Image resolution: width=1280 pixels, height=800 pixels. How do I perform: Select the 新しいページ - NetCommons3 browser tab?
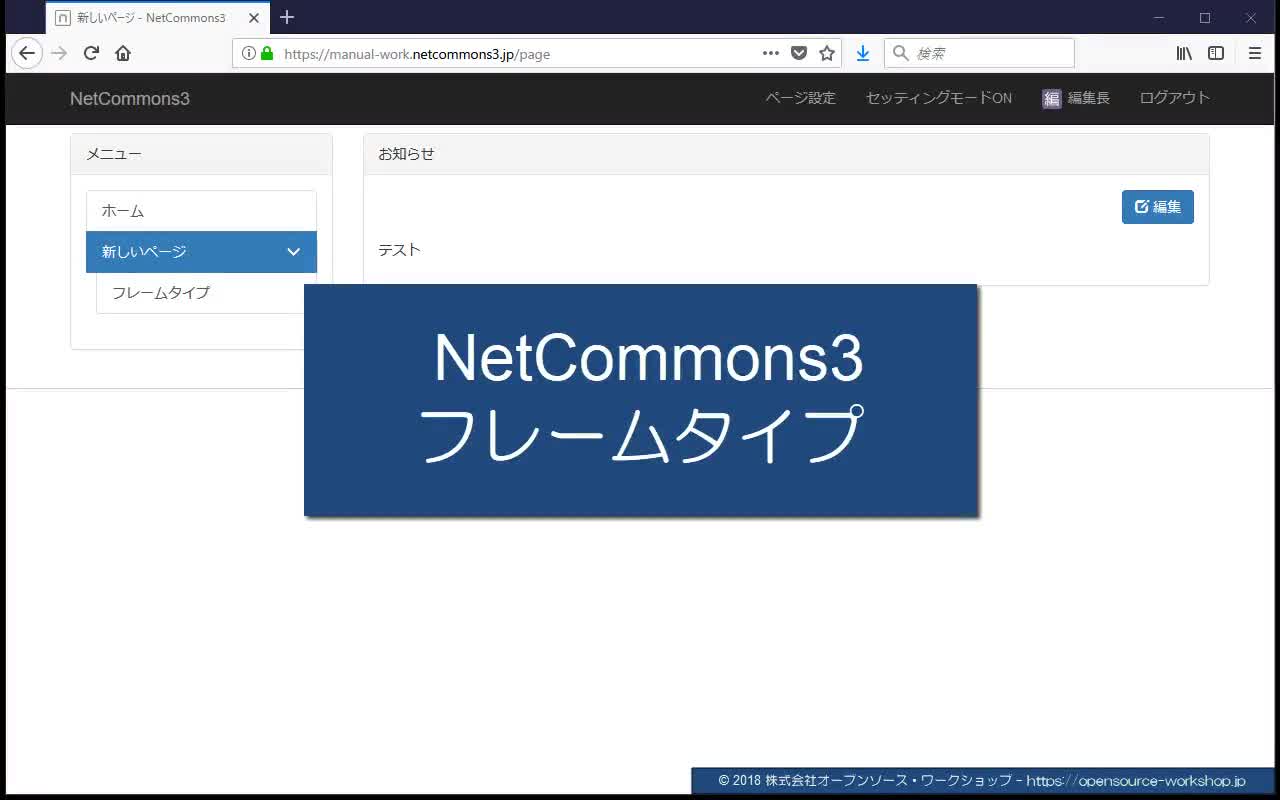click(158, 18)
